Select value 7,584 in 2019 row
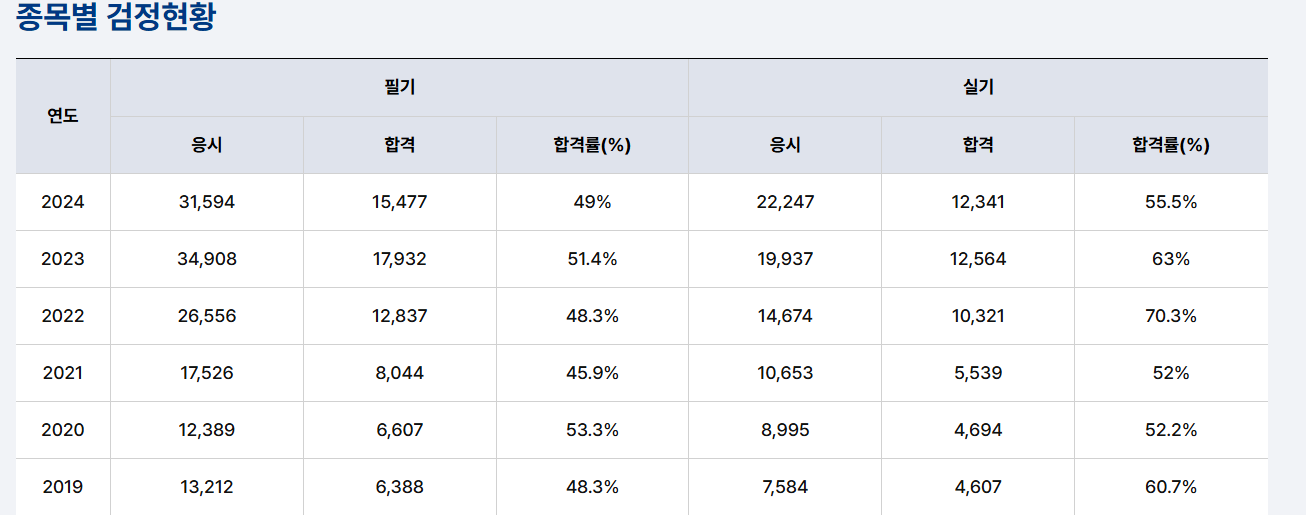This screenshot has height=515, width=1306. [785, 487]
